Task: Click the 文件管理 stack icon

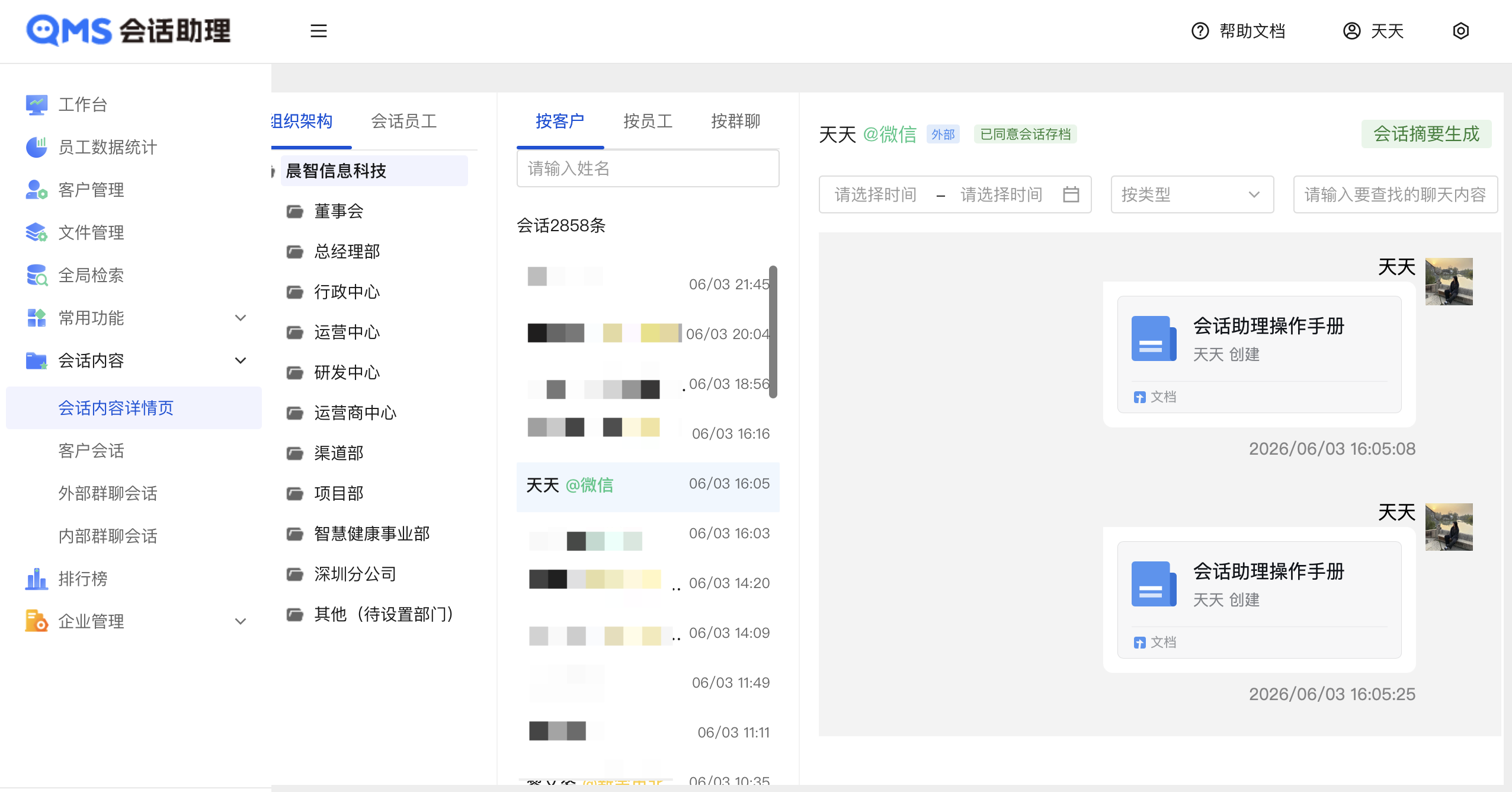Action: pos(37,233)
